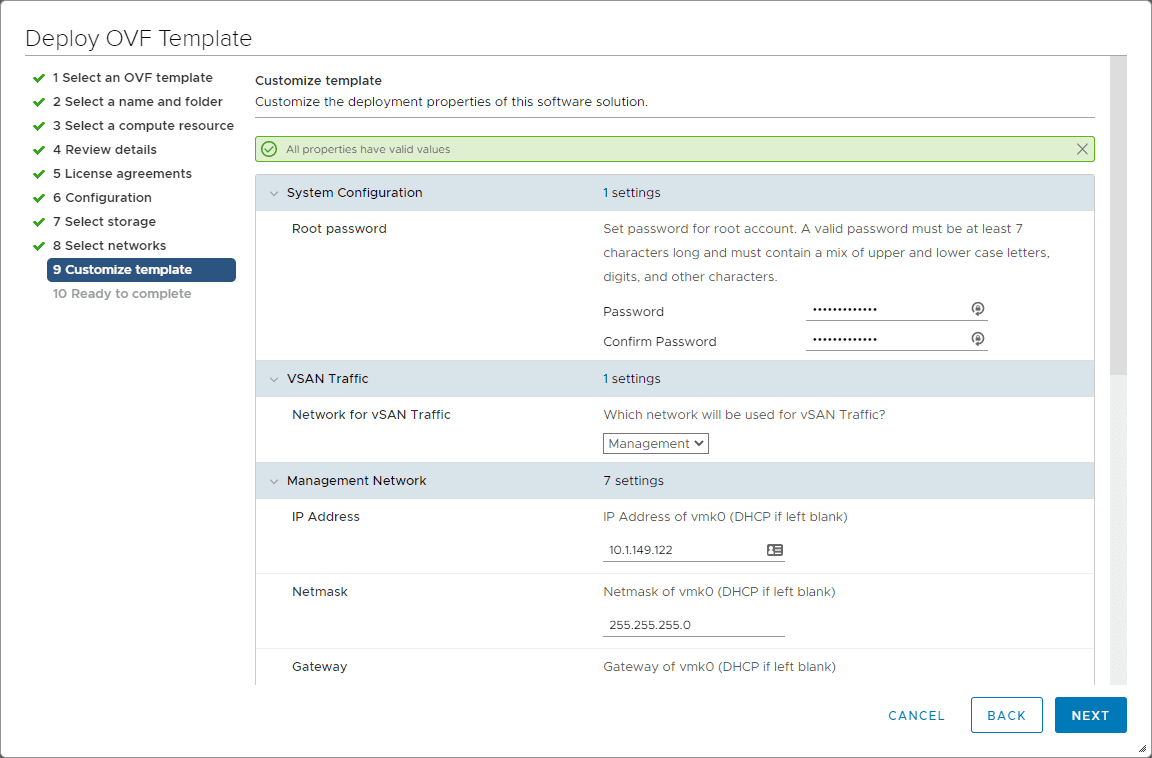The height and width of the screenshot is (758, 1152).
Task: Click the Password field reveal icon
Action: coord(978,309)
